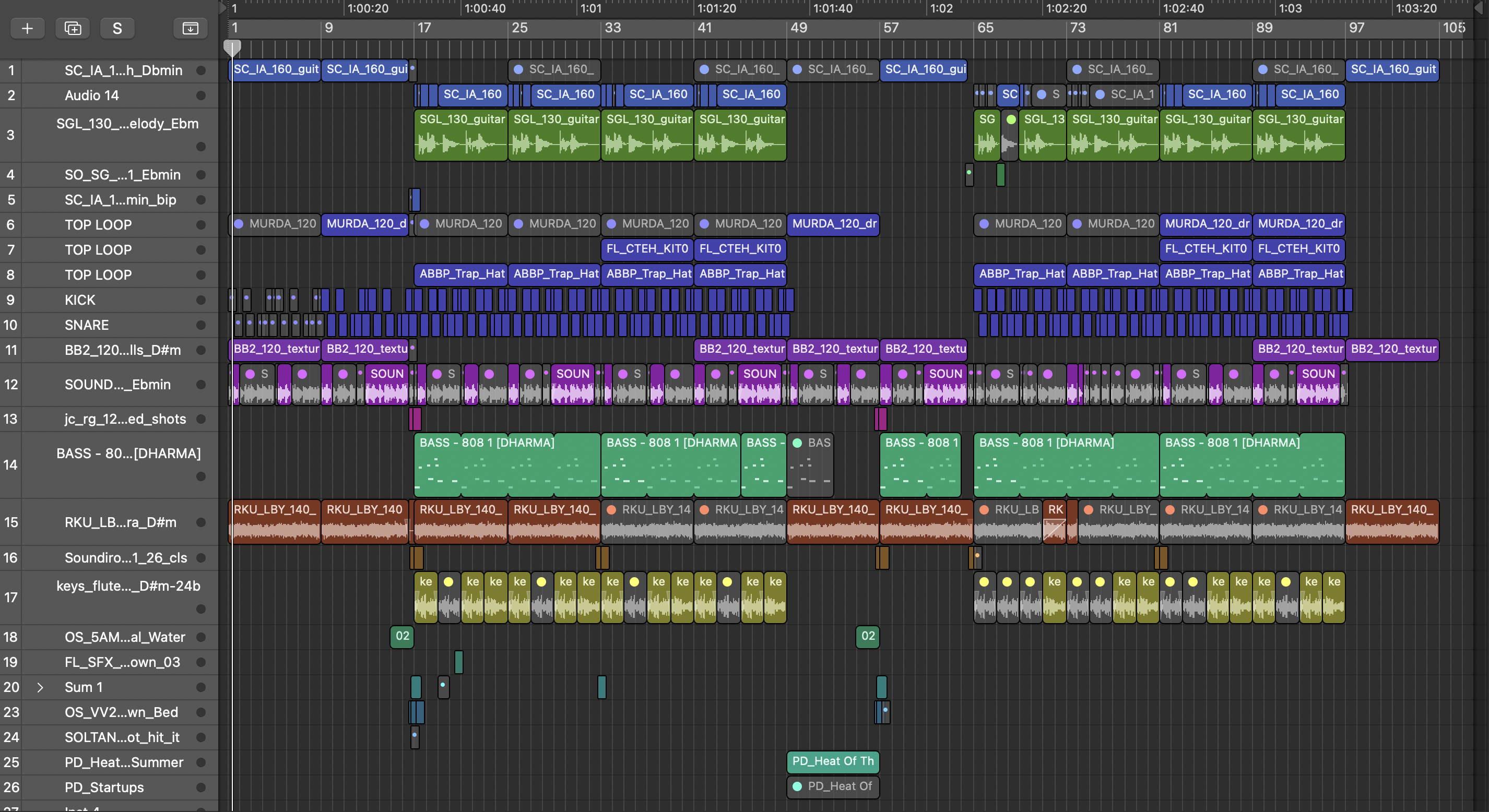1489x812 pixels.
Task: Select the first ABBP_Trap_Hat region
Action: click(462, 274)
